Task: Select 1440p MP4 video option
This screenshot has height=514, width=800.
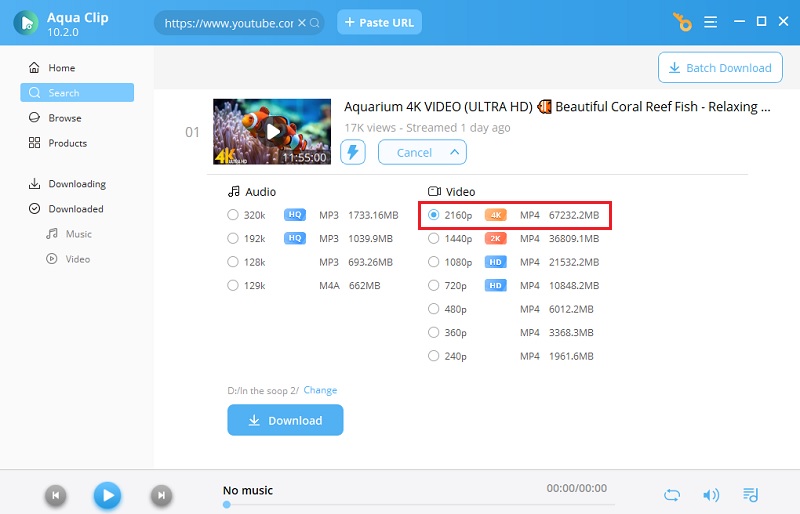Action: pos(434,238)
